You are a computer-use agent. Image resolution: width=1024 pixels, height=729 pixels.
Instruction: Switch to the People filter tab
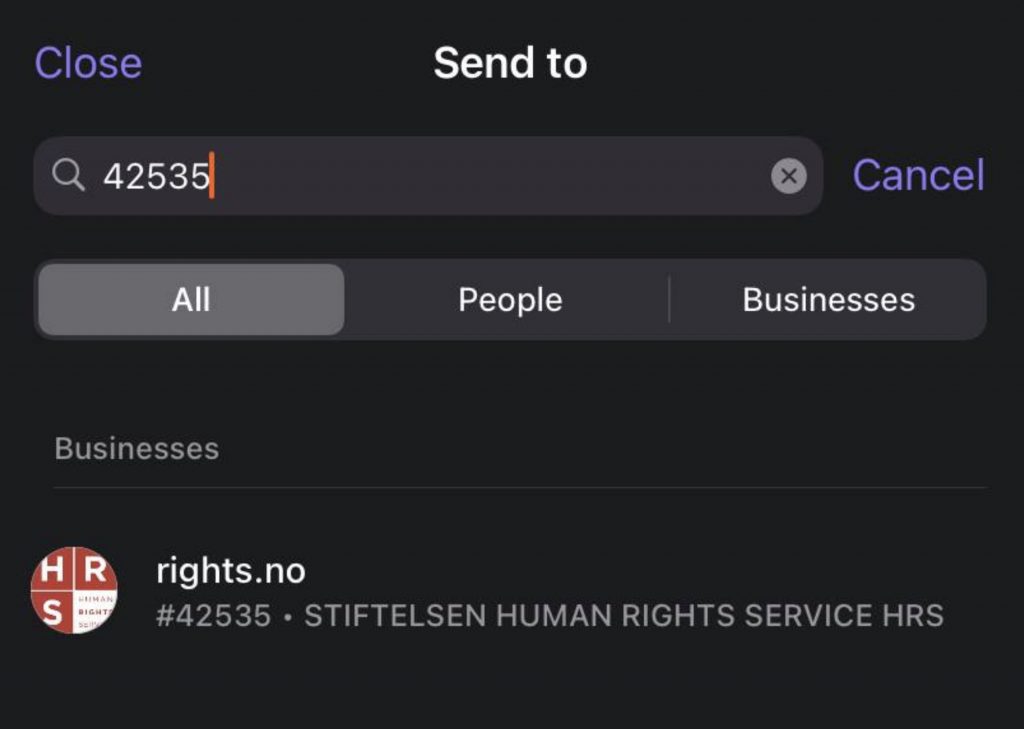[x=510, y=300]
